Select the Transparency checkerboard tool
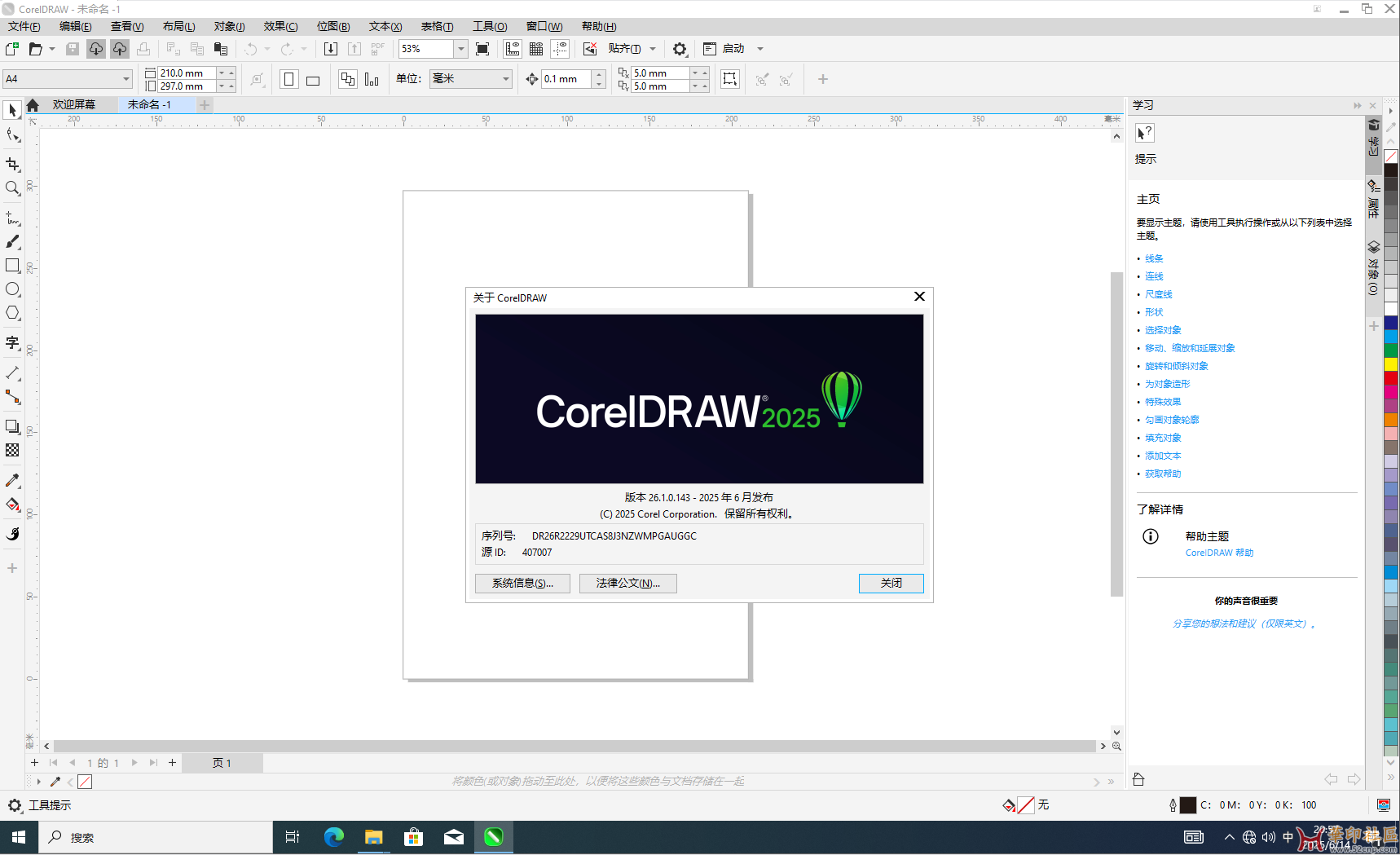 pyautogui.click(x=12, y=450)
